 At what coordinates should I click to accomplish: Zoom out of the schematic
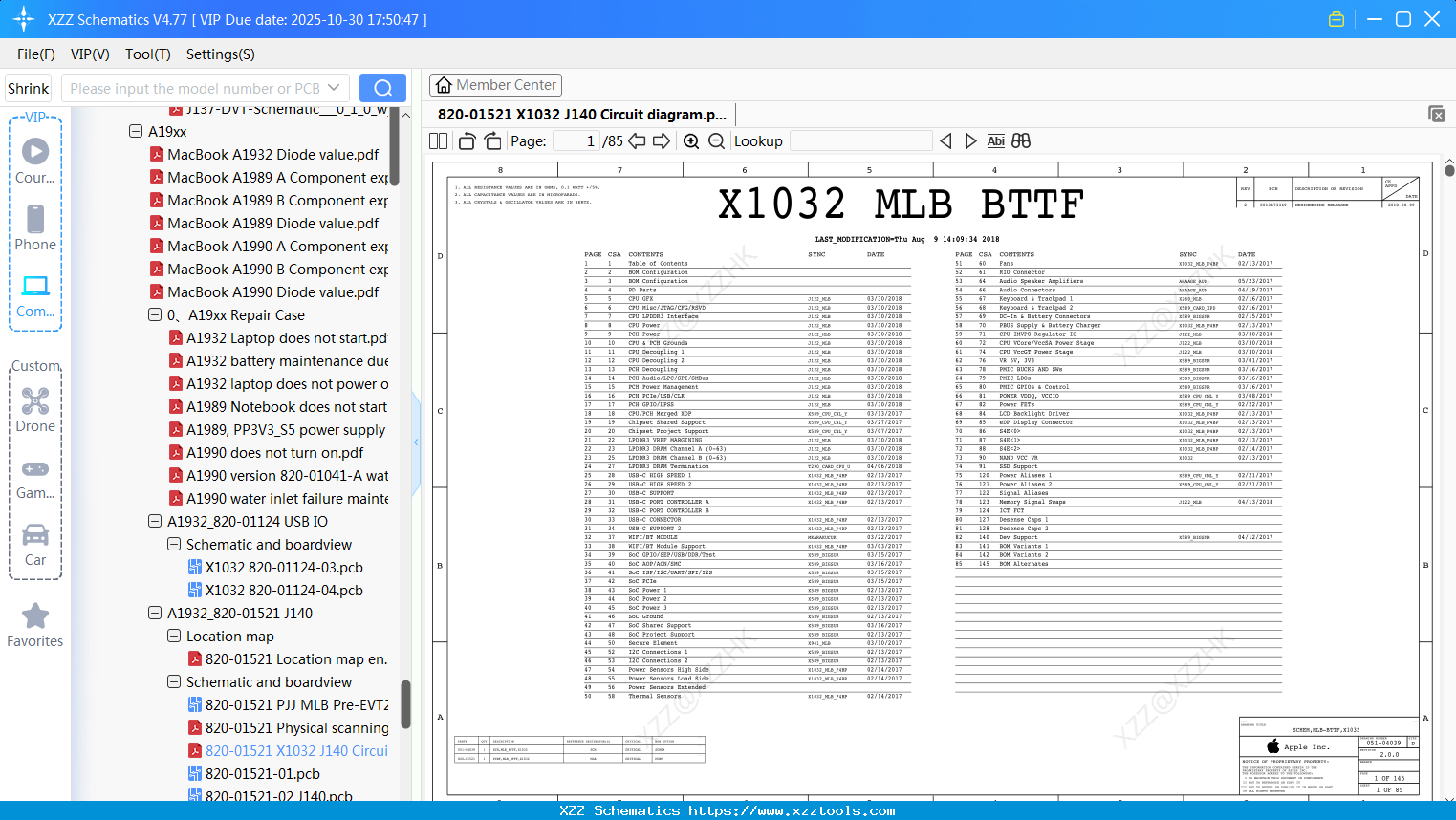(716, 140)
